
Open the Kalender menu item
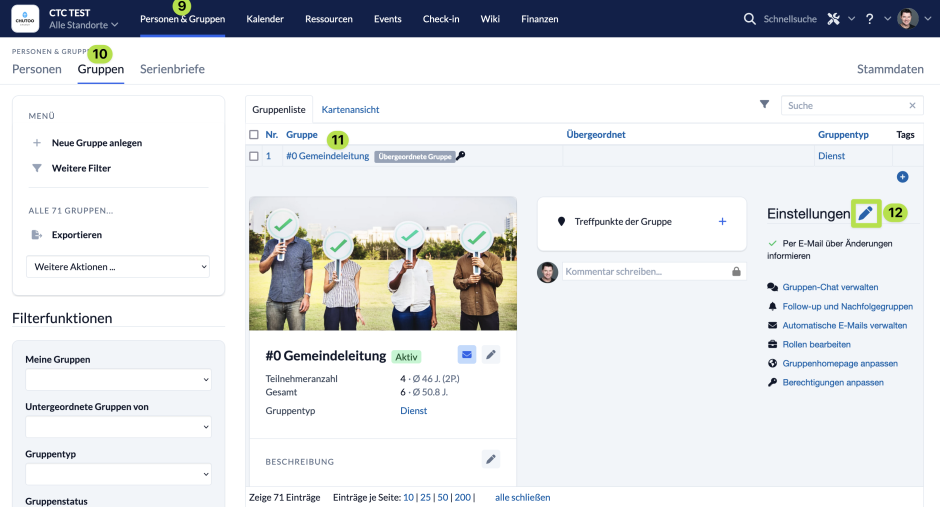point(265,19)
